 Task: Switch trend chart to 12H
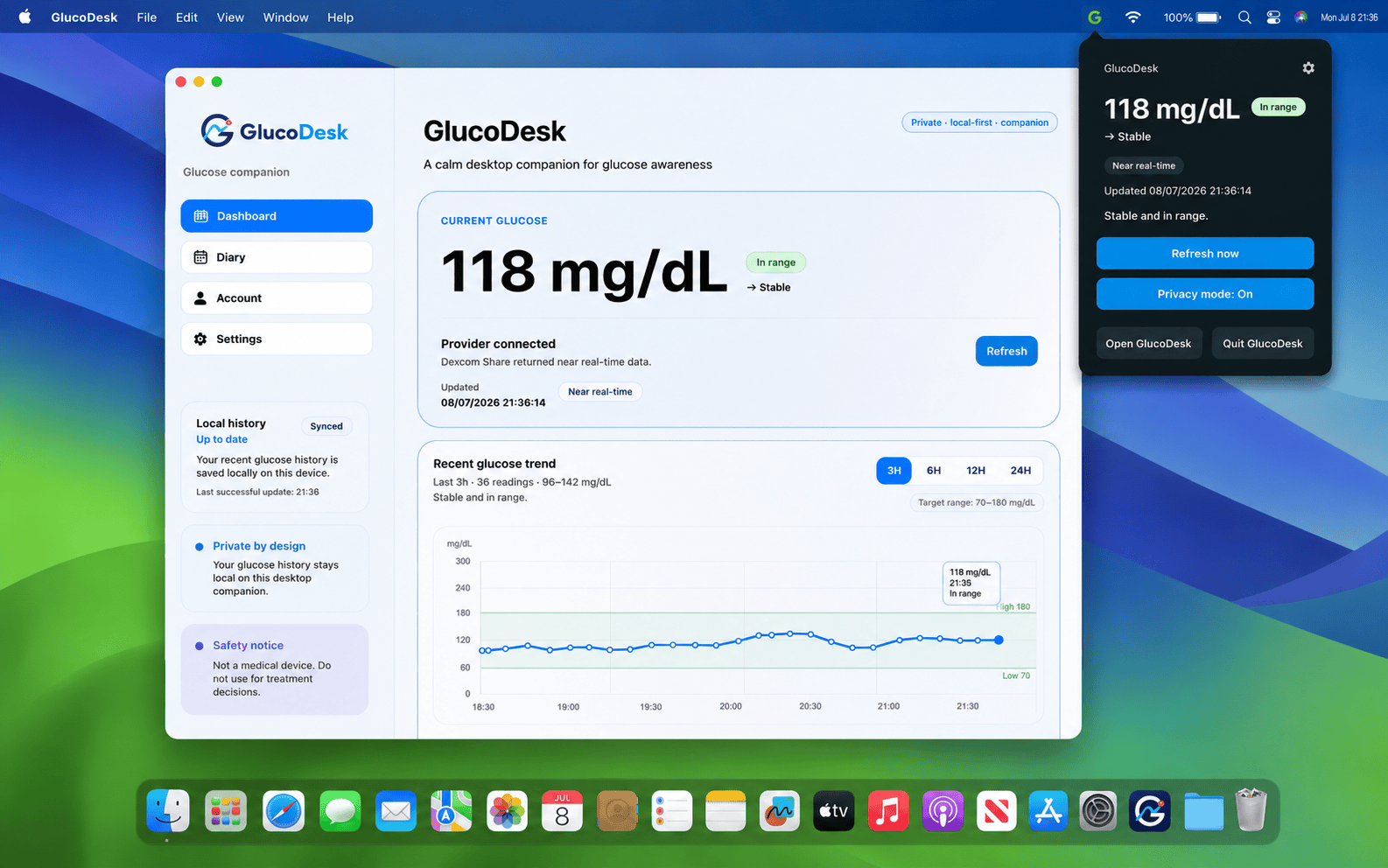click(x=976, y=471)
